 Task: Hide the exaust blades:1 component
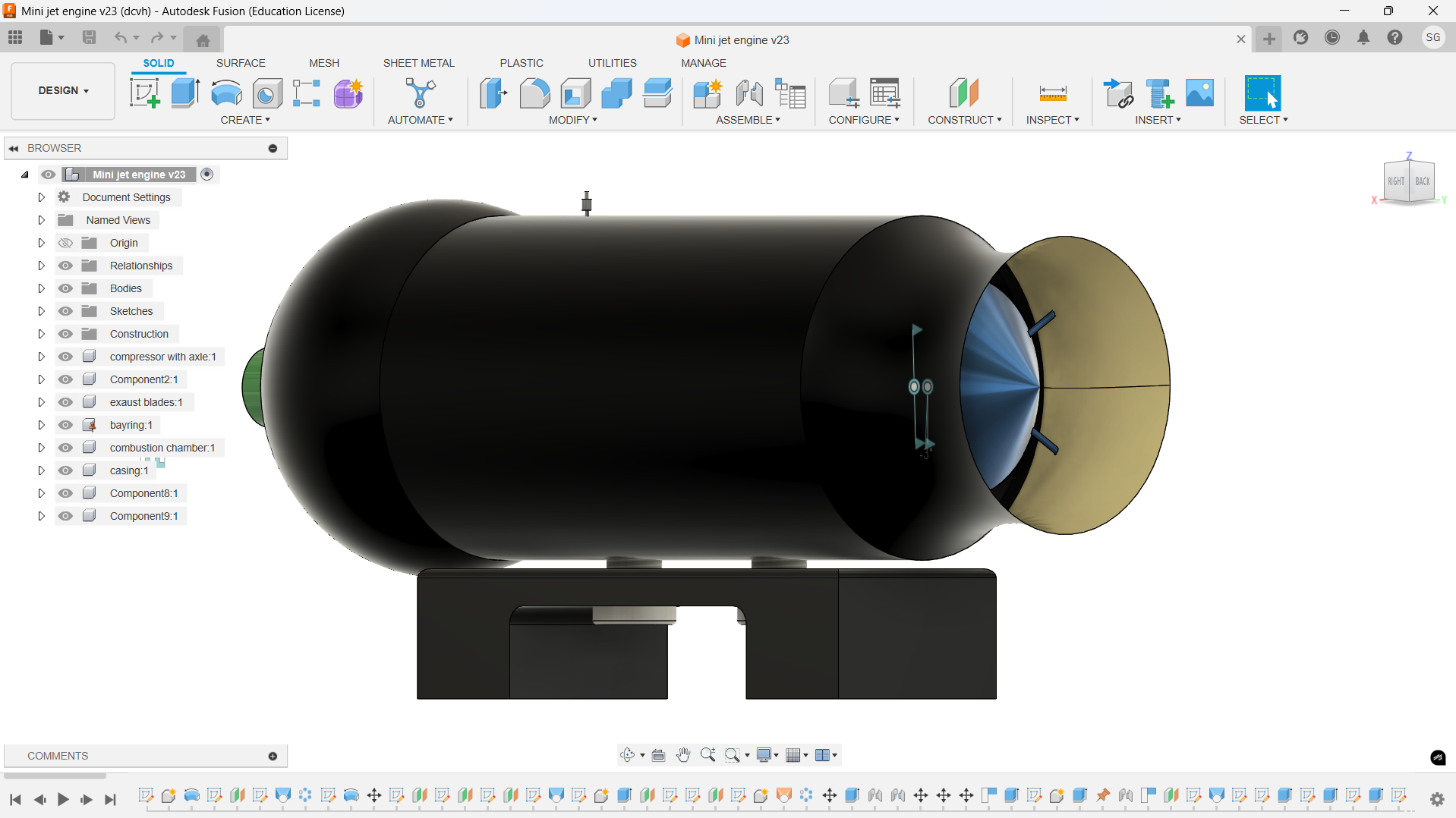(66, 402)
